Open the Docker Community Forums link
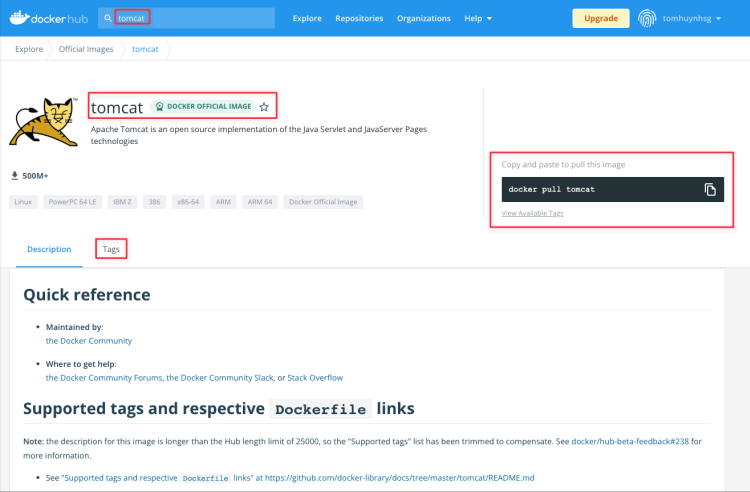Image resolution: width=750 pixels, height=492 pixels. [x=104, y=378]
